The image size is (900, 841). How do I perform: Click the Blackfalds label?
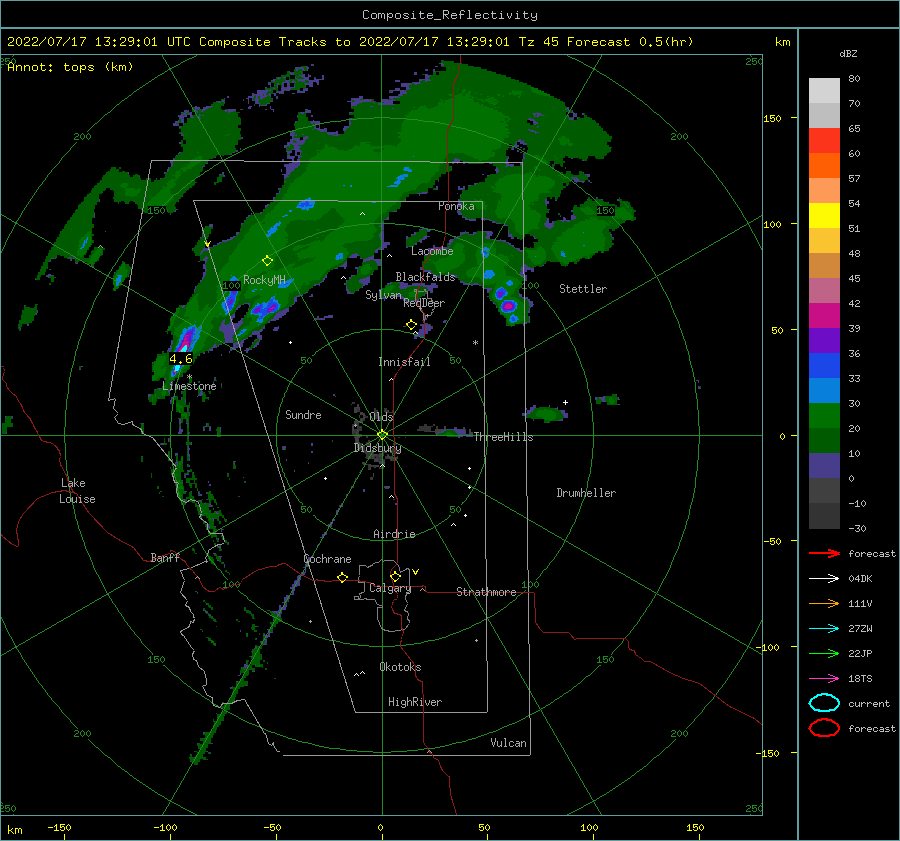pos(425,277)
